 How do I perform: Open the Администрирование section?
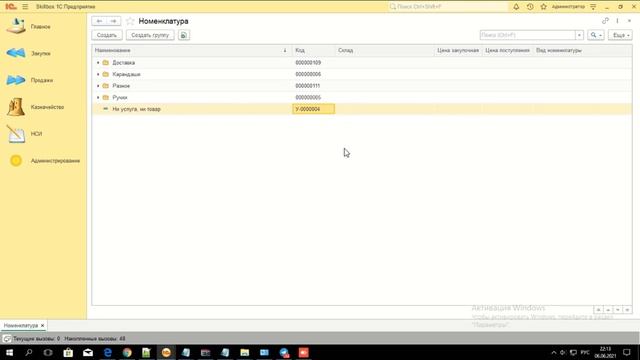[43, 161]
